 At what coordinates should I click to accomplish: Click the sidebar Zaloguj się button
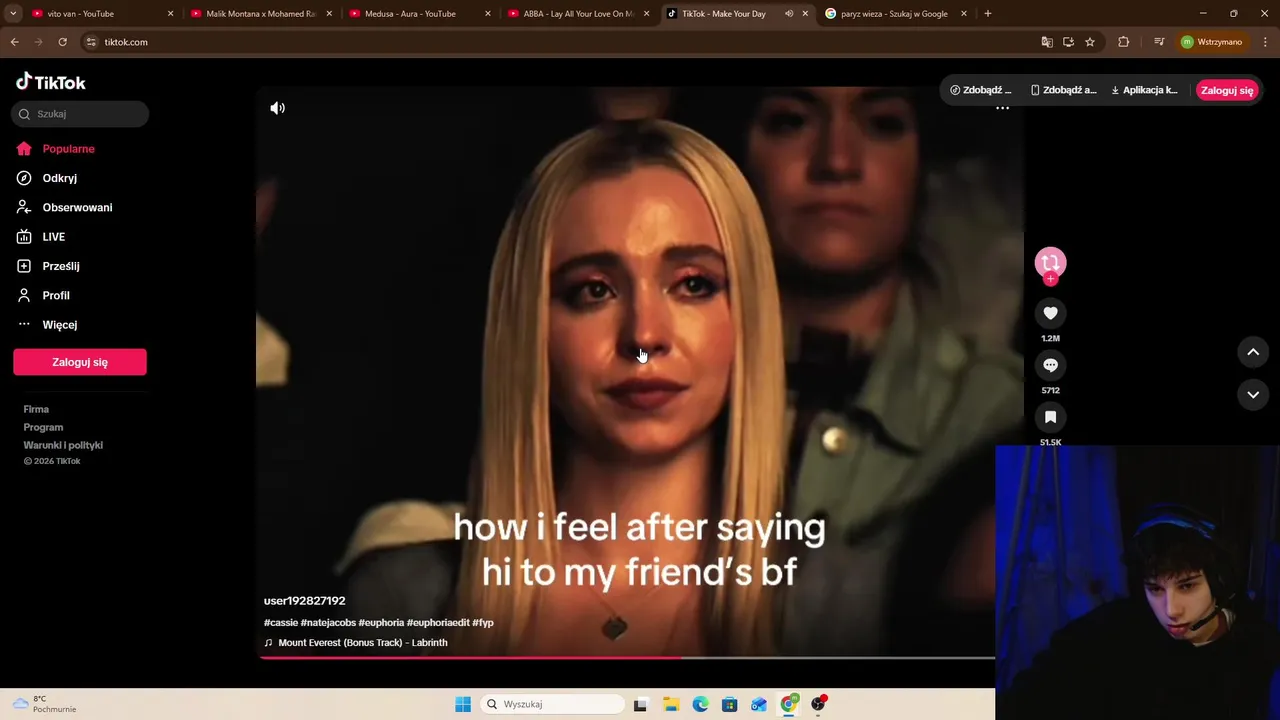80,362
